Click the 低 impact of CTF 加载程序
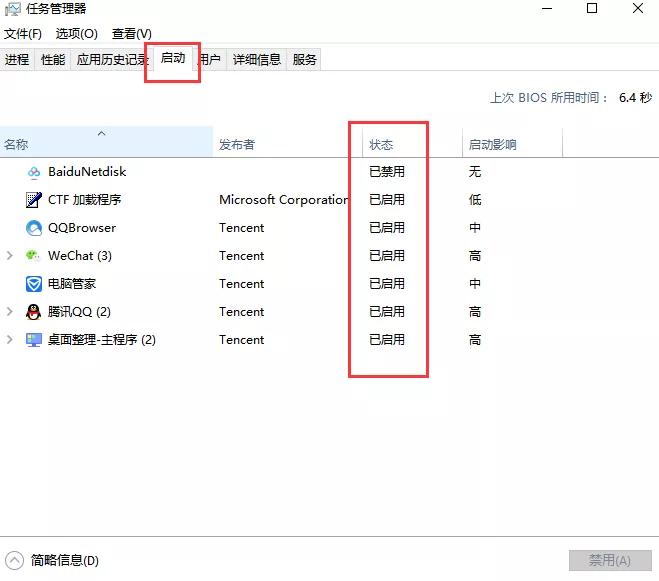This screenshot has height=581, width=659. pyautogui.click(x=475, y=200)
